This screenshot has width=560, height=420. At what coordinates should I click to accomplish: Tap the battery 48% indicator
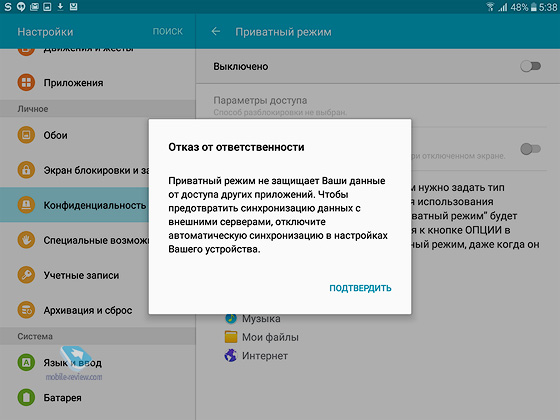(523, 7)
